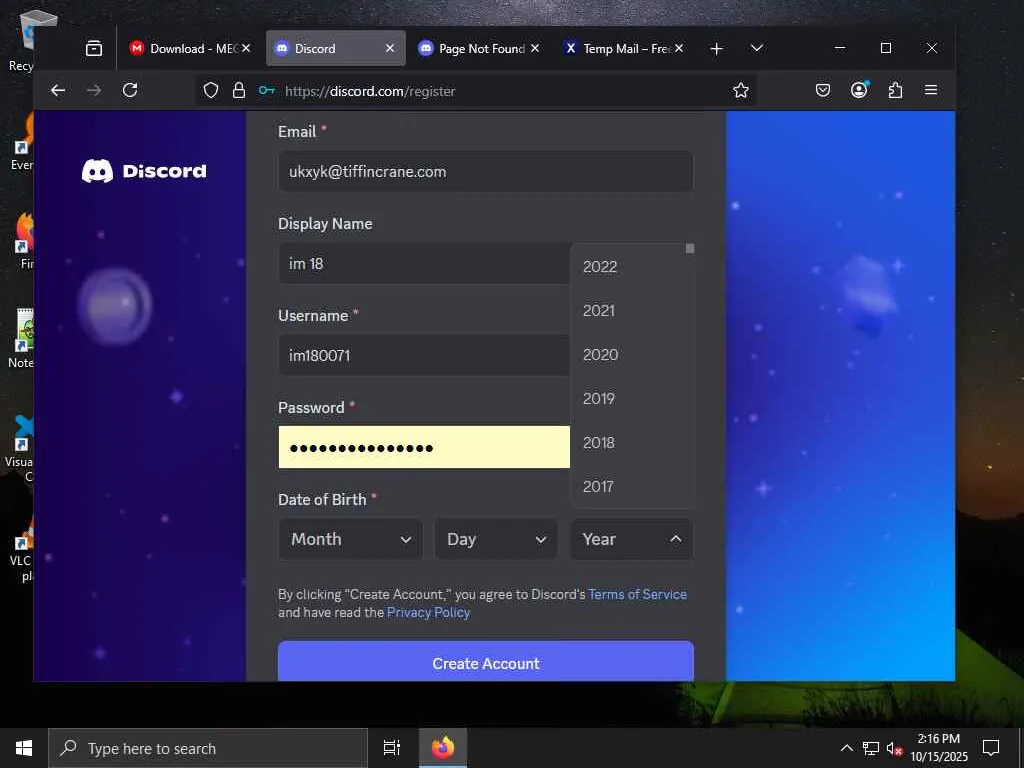Switch to the Download - MEGA tab
The height and width of the screenshot is (768, 1024).
pyautogui.click(x=189, y=48)
